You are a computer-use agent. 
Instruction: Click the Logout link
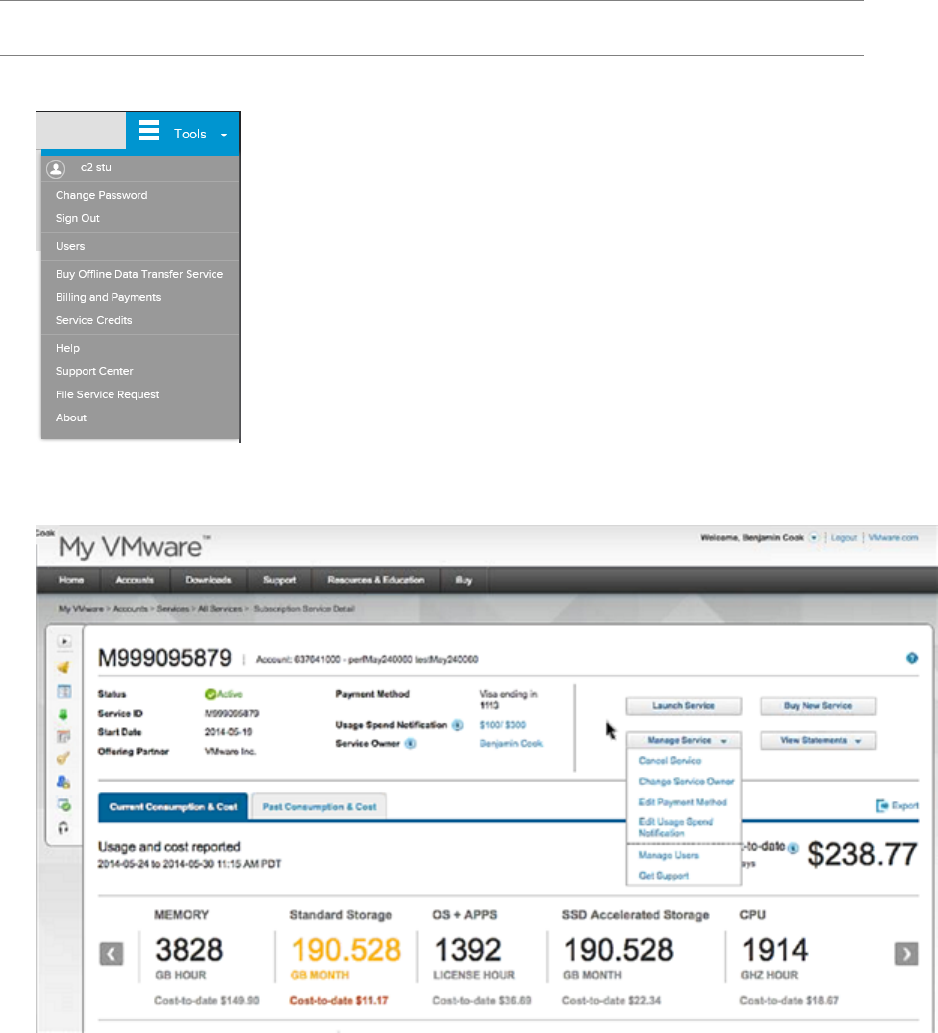click(844, 538)
